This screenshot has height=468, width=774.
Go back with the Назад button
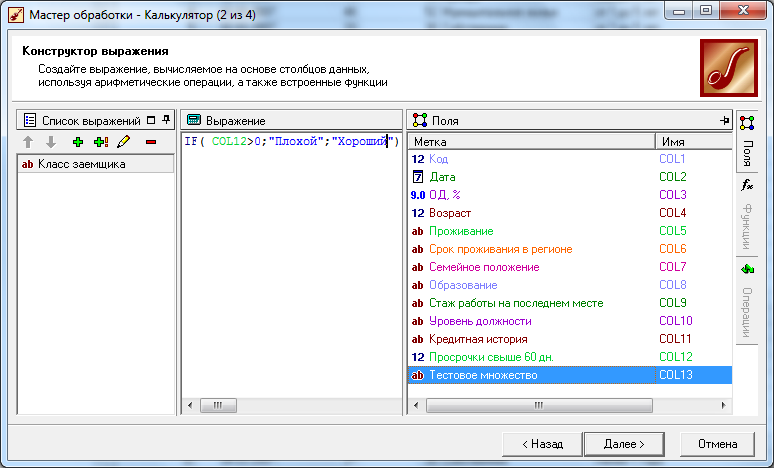(x=542, y=444)
